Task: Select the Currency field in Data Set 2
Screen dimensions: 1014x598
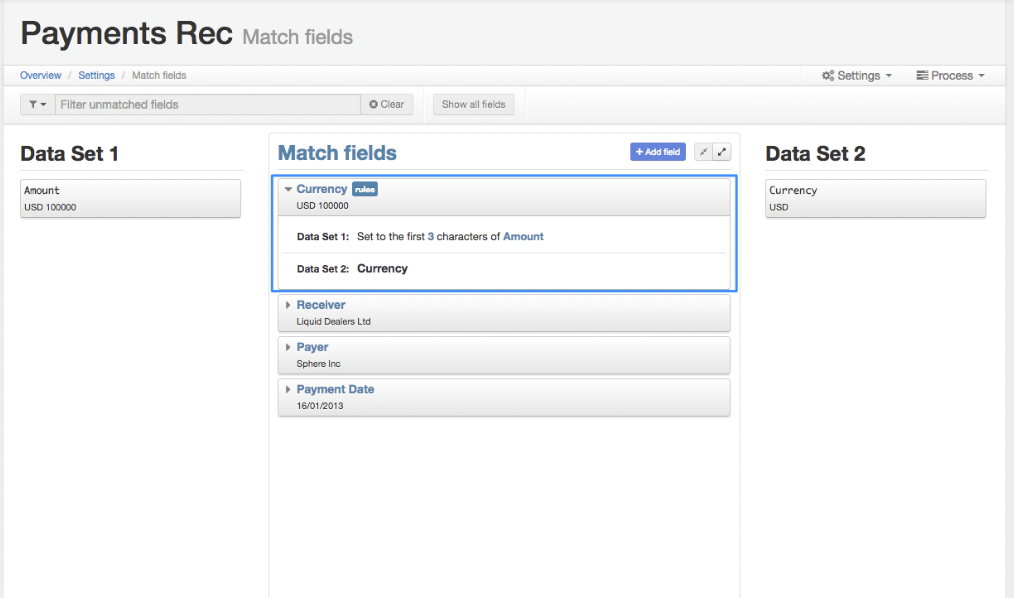Action: (876, 198)
